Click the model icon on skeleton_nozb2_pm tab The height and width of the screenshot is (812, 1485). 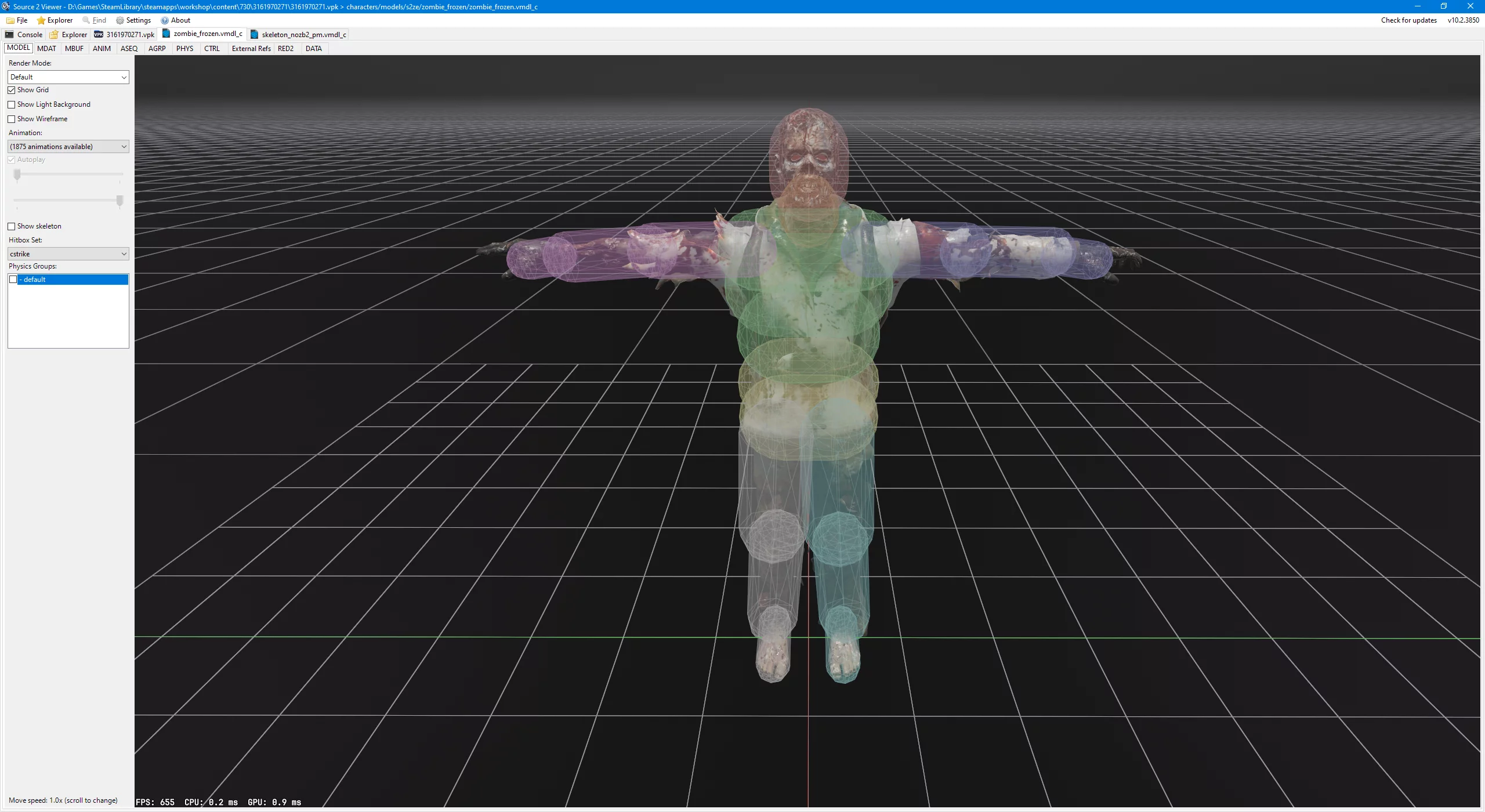coord(254,34)
